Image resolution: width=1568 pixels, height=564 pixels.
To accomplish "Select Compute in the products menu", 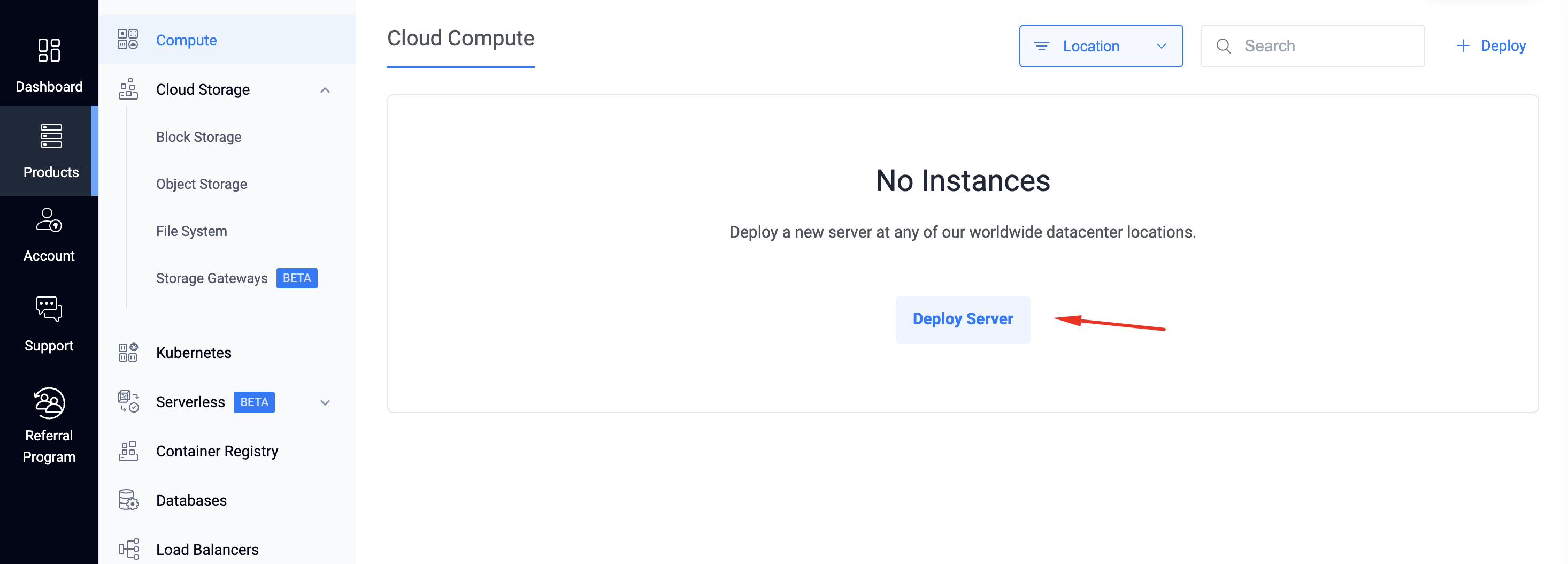I will (x=186, y=40).
